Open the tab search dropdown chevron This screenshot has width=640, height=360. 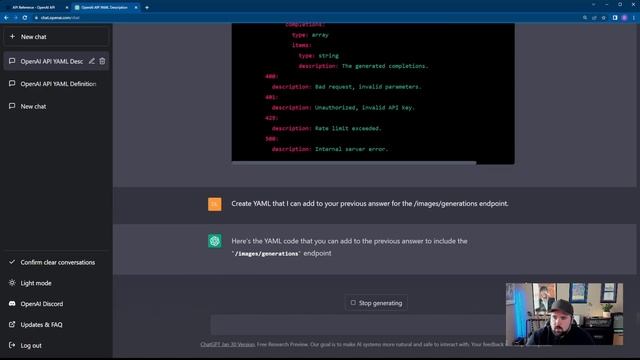tap(593, 4)
